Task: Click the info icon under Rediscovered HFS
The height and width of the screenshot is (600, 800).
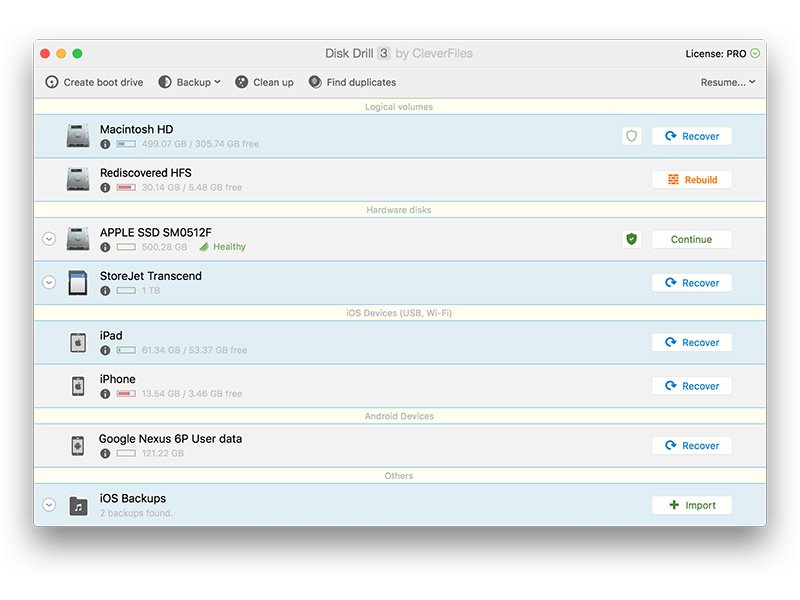Action: click(x=105, y=187)
